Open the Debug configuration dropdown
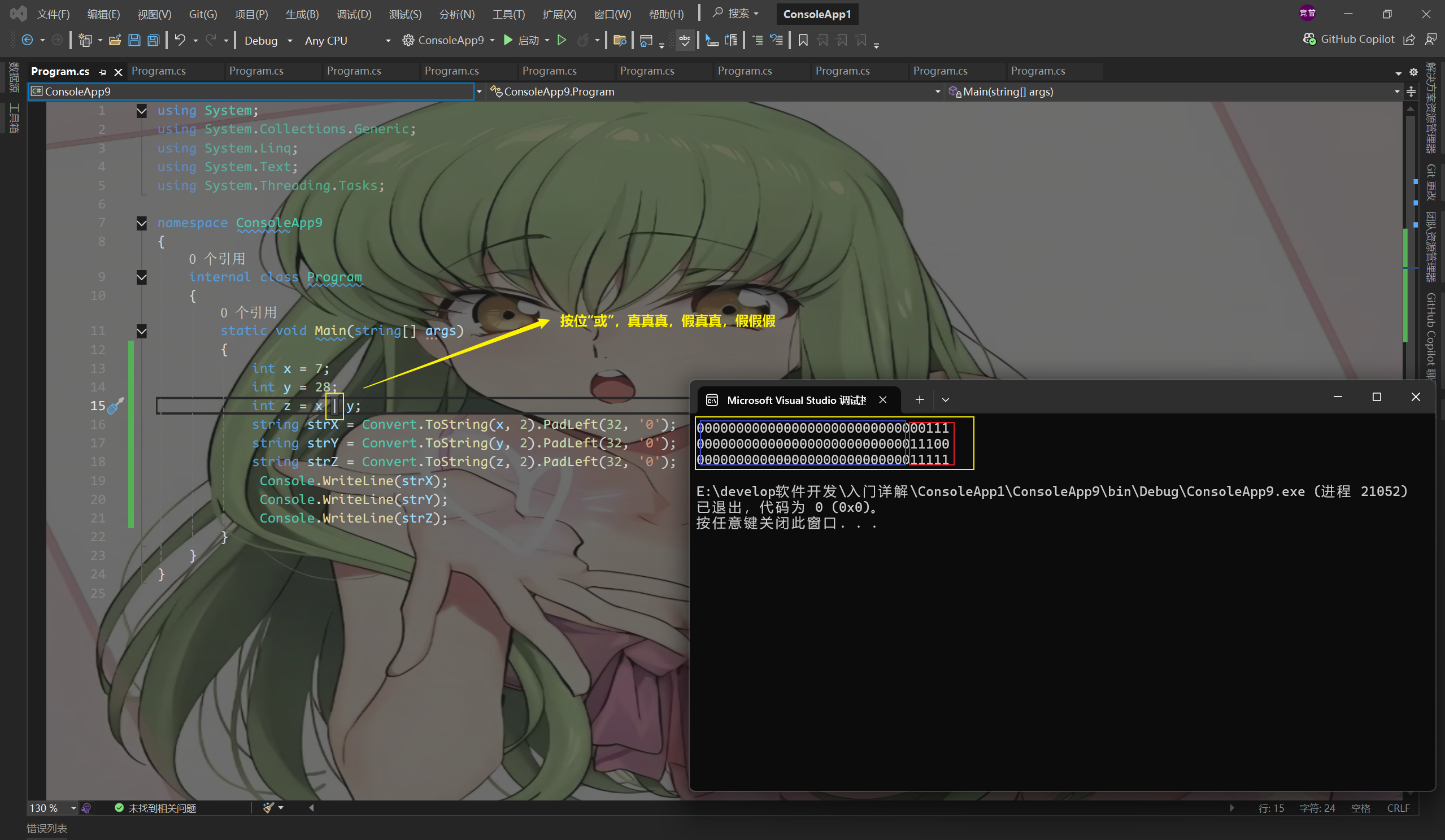Image resolution: width=1445 pixels, height=840 pixels. click(268, 40)
